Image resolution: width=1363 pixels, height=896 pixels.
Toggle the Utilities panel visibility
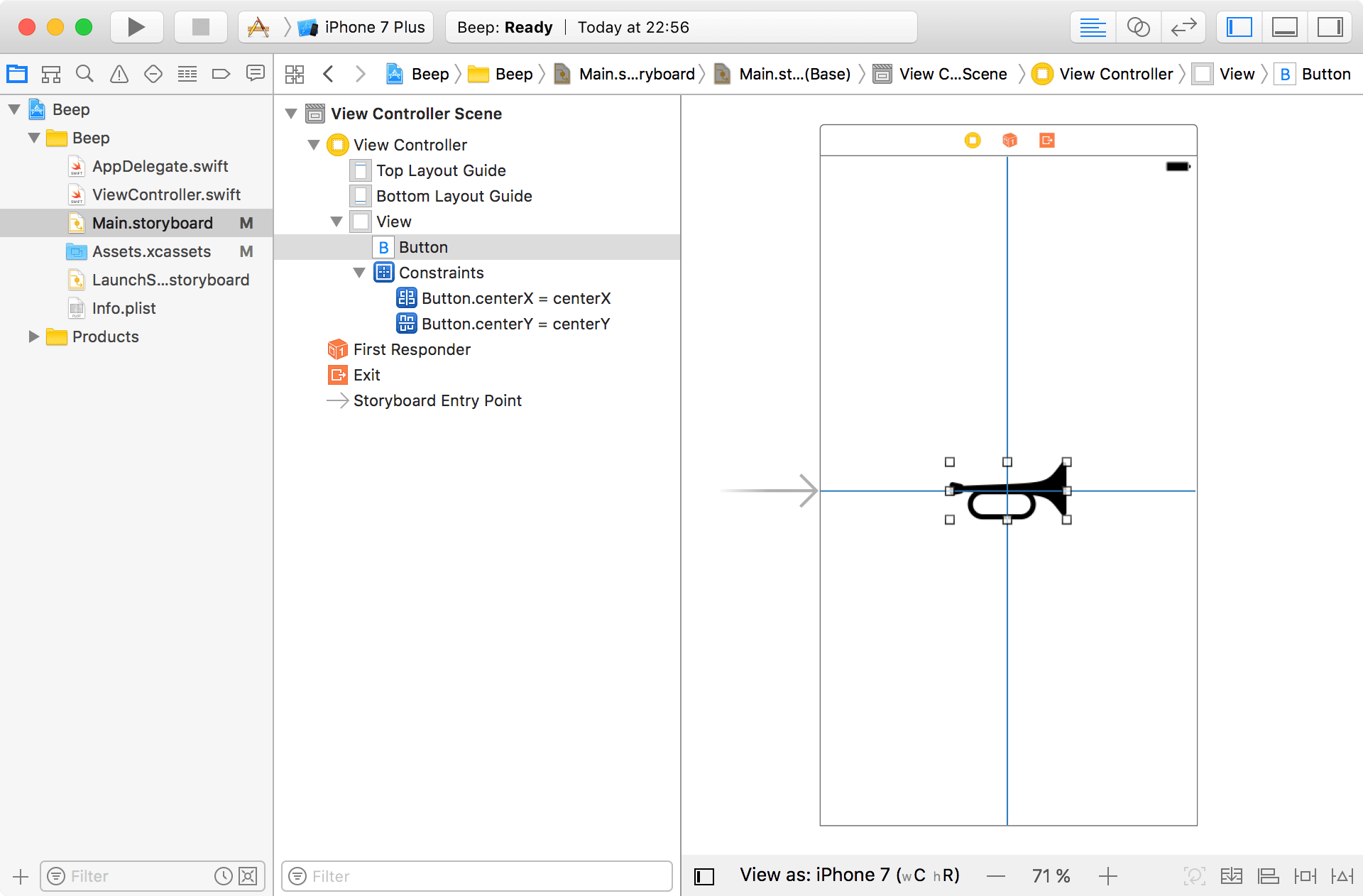point(1330,27)
